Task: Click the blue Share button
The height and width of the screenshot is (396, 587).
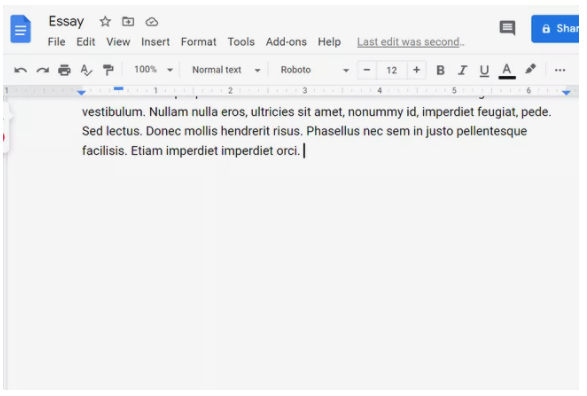Action: [555, 29]
